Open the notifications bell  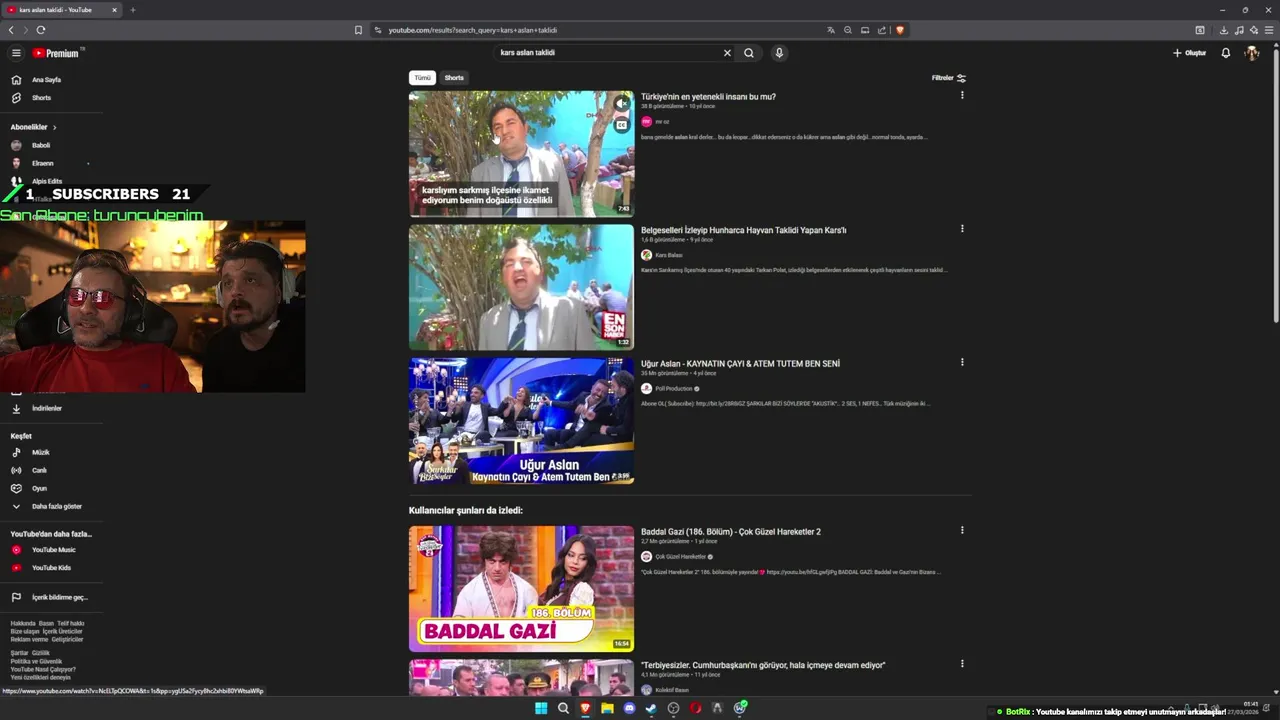pos(1226,53)
